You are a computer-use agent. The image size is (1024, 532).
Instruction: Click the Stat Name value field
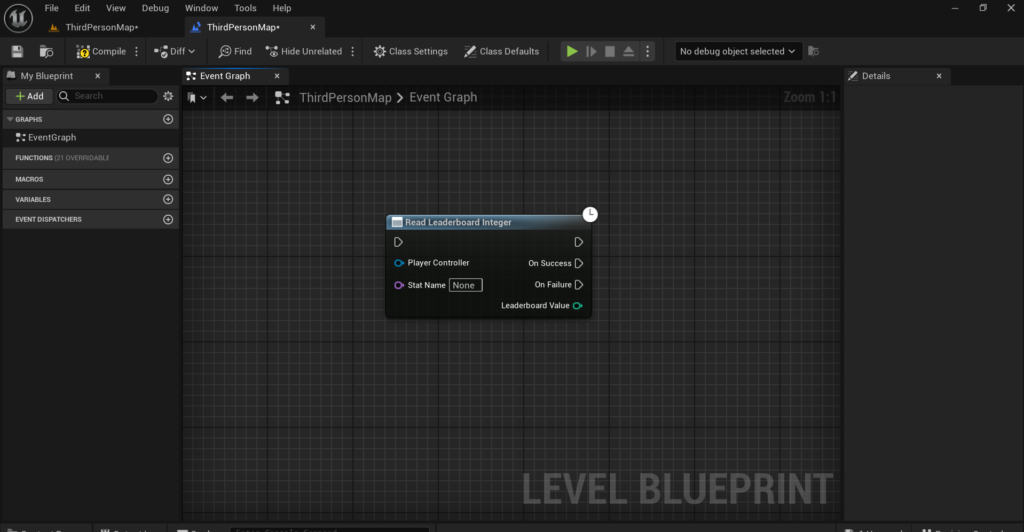[466, 285]
